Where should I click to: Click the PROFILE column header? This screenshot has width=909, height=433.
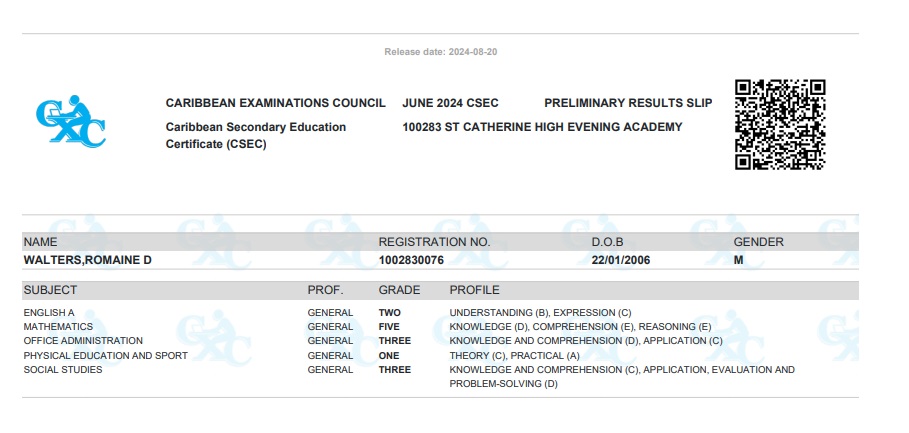(474, 290)
